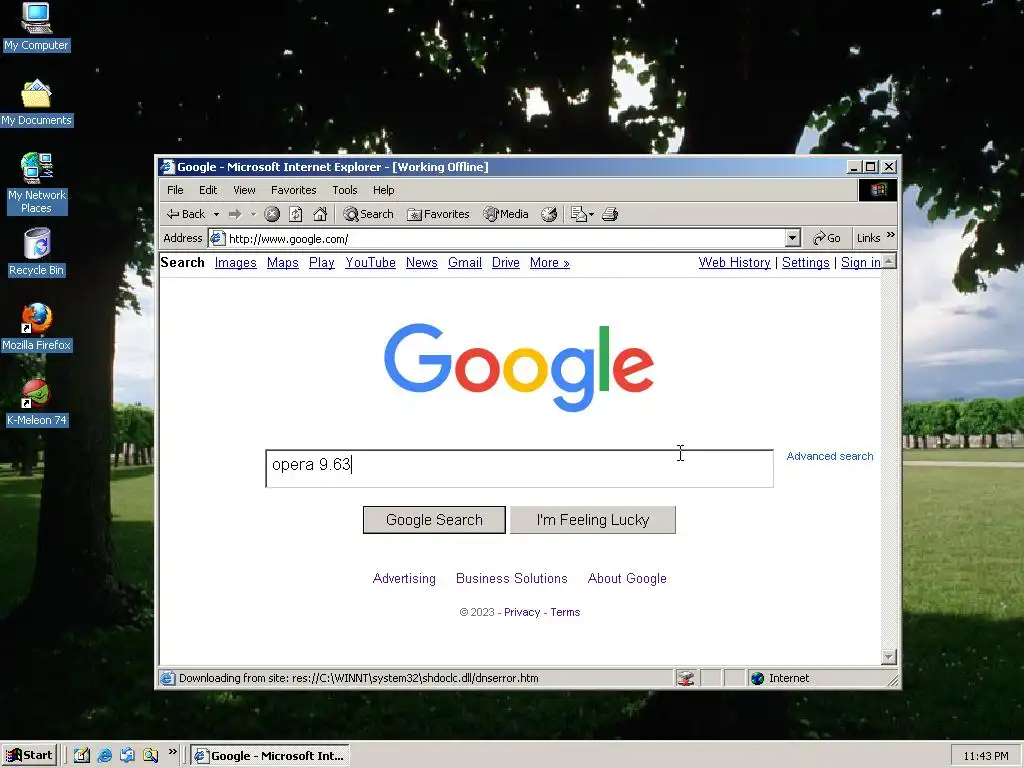
Task: Open the Search pane from toolbar
Action: [x=368, y=214]
